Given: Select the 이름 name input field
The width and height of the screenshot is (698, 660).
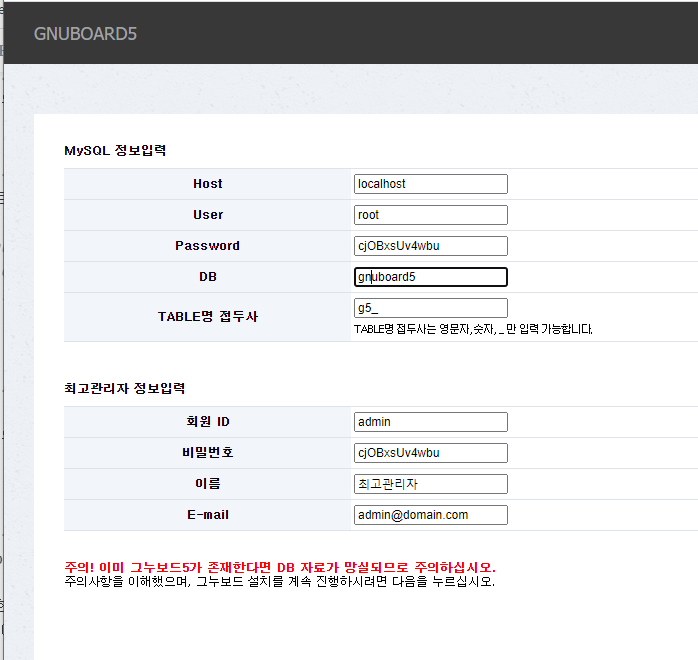Looking at the screenshot, I should [x=430, y=484].
